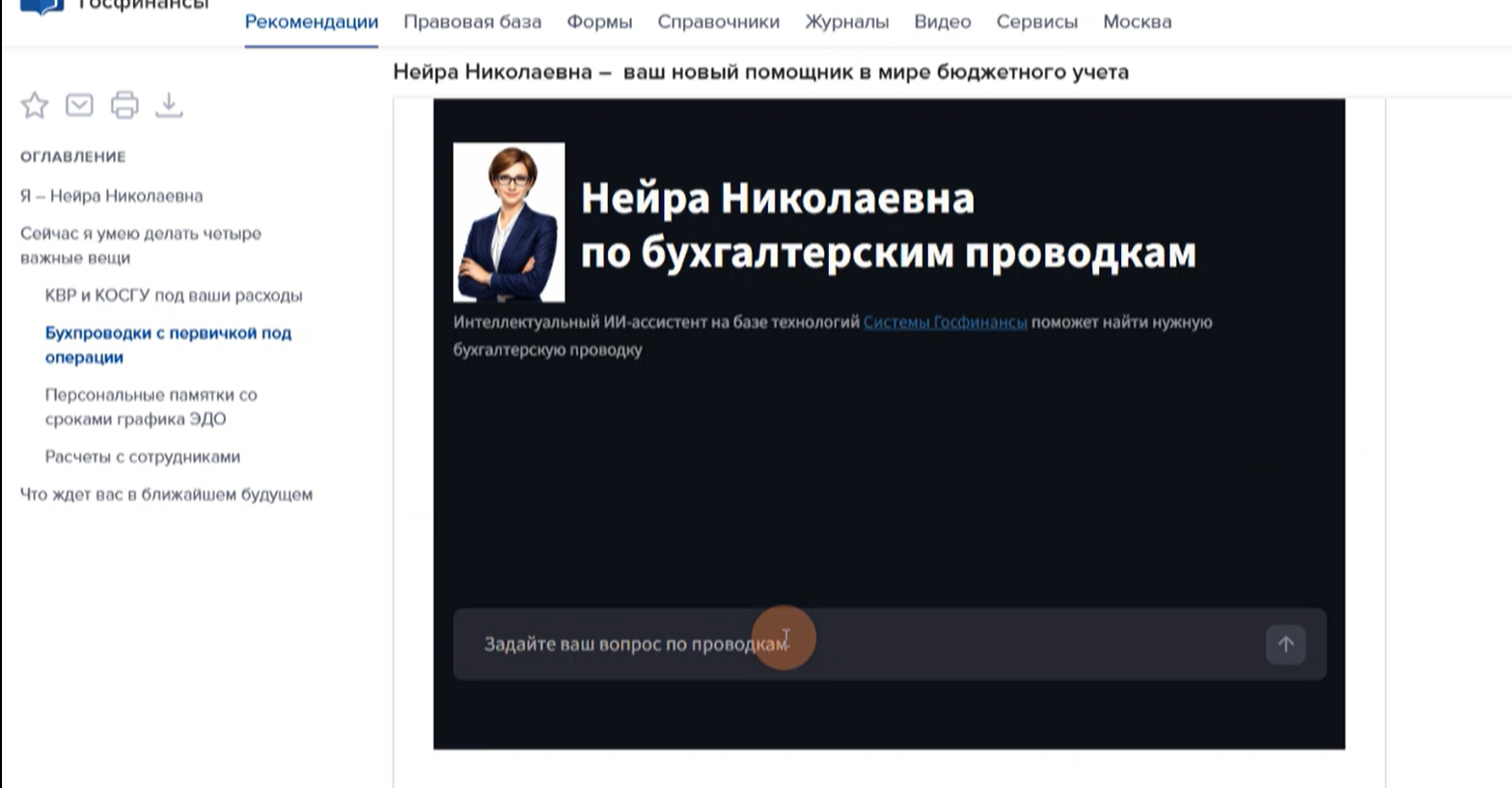Open Сейчас я умею делать четыре важные вещи

tap(141, 246)
